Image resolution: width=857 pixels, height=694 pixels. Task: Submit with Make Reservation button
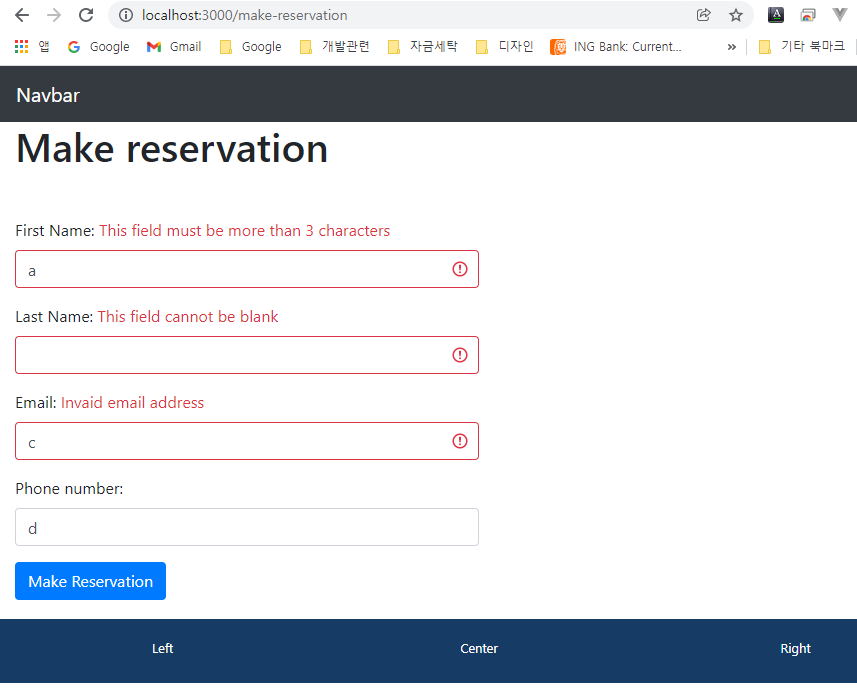point(90,581)
